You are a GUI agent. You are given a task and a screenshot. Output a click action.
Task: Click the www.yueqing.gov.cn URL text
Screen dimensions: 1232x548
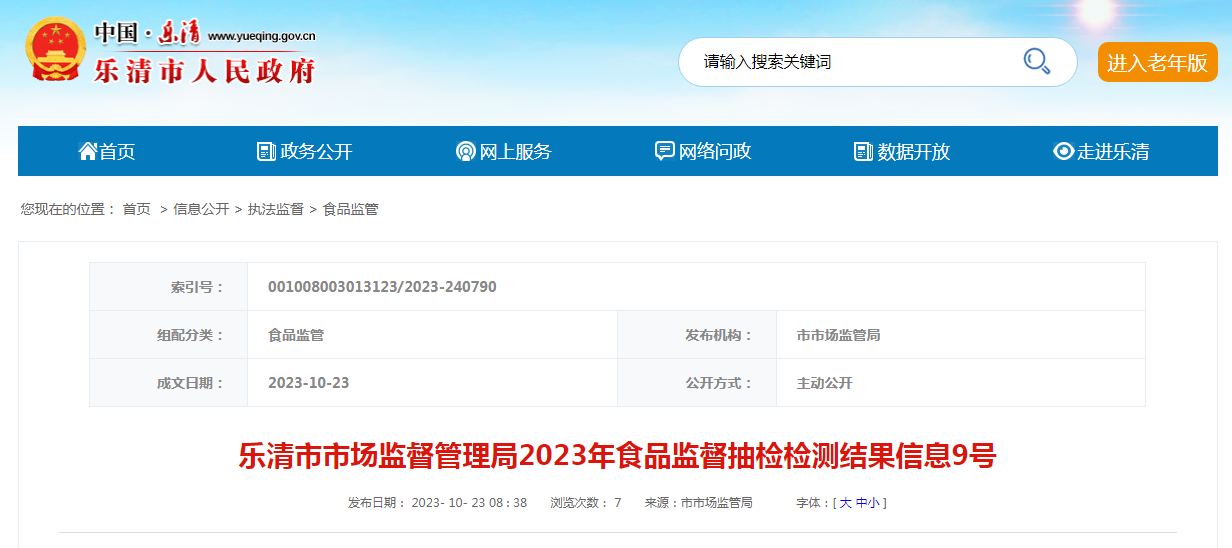262,36
